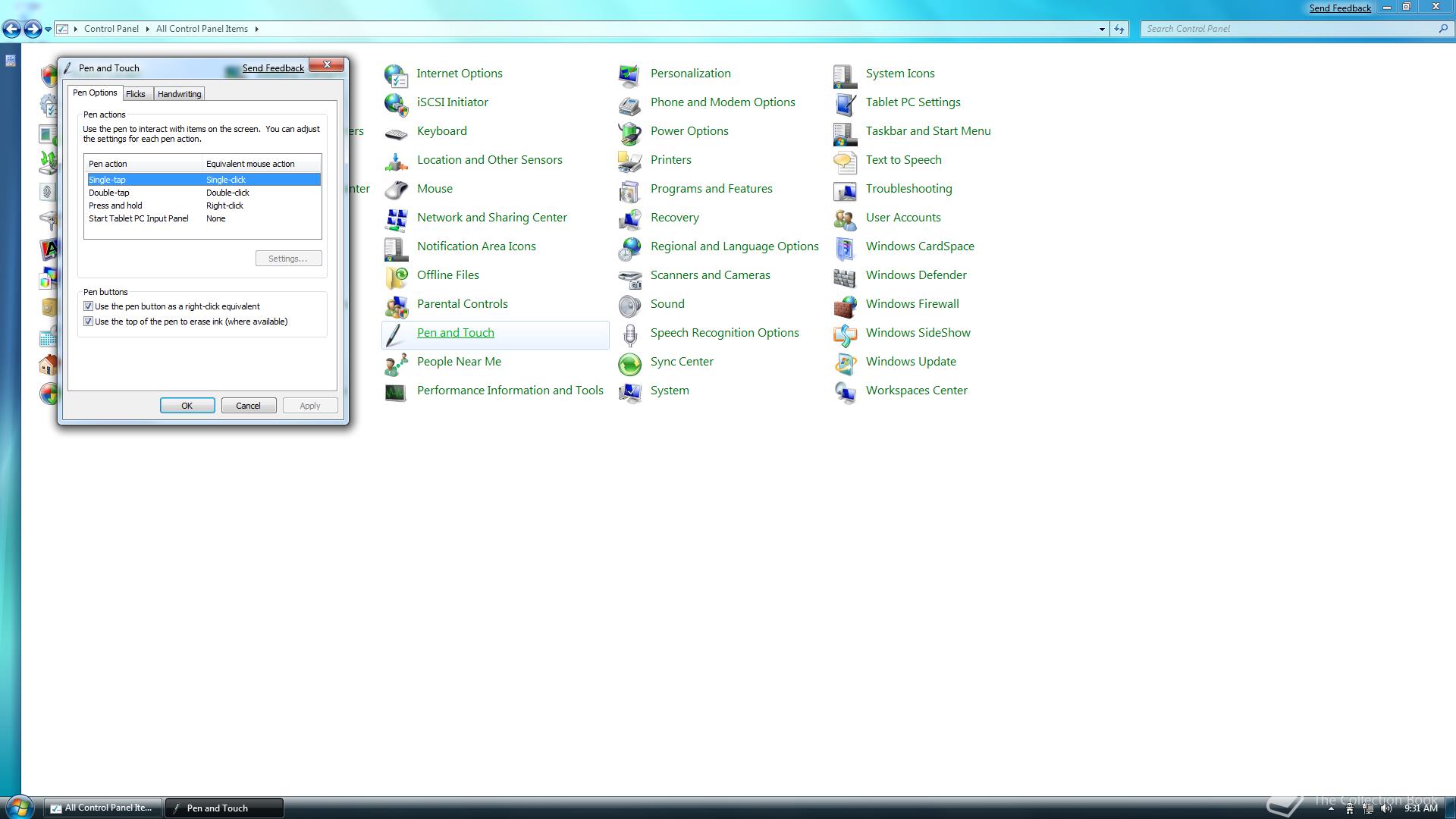
Task: Click the clock showing 9:31 AM
Action: 1421,808
